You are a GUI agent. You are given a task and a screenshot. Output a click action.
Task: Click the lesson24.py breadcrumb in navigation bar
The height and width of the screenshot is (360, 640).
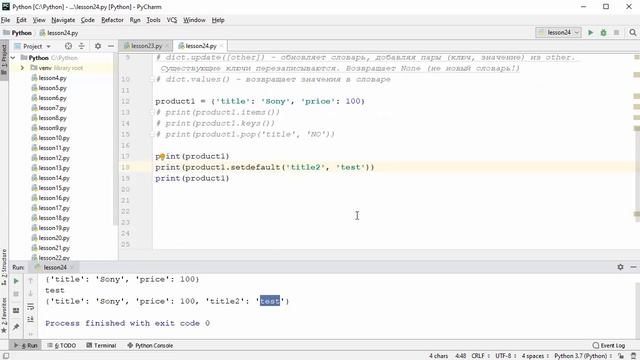click(x=59, y=33)
